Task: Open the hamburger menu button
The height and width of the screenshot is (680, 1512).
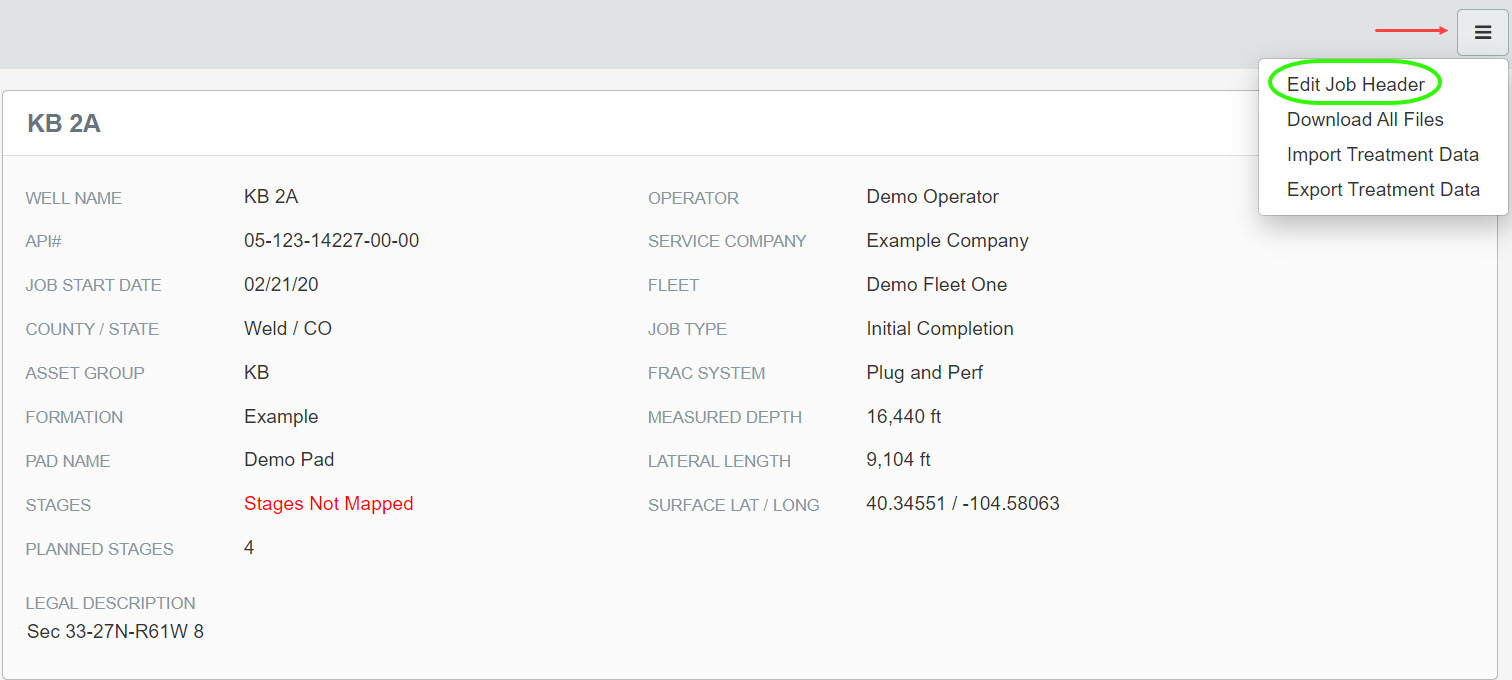Action: (1482, 33)
